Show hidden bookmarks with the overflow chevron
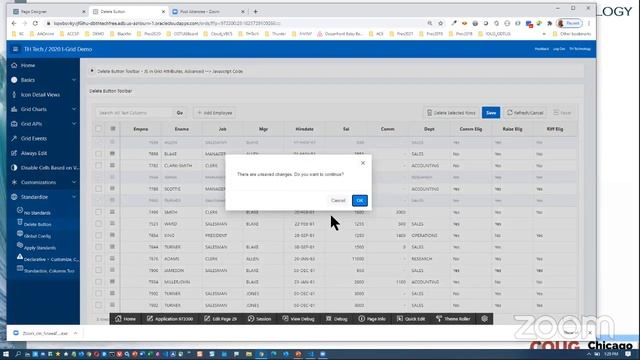Screen dimensions: 640x360 [544, 34]
